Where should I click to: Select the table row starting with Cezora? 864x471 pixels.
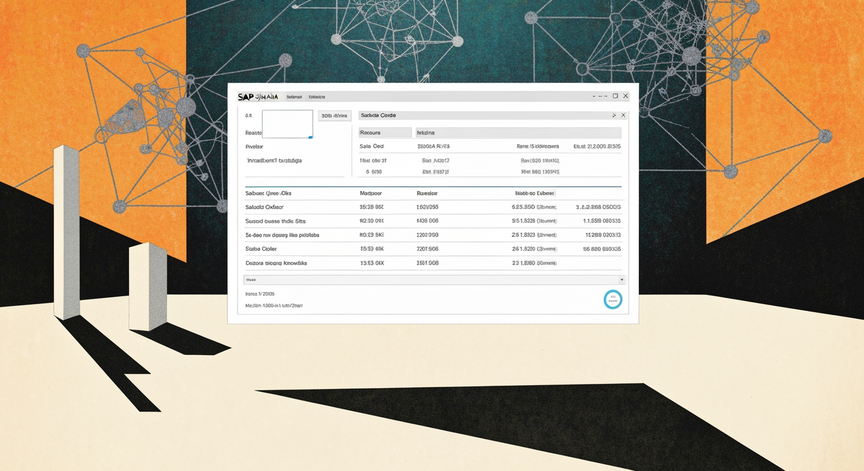coord(433,263)
